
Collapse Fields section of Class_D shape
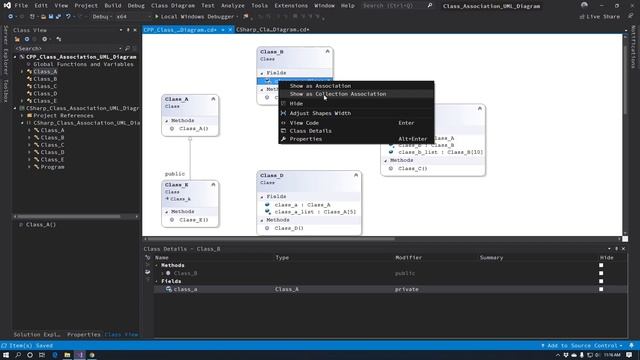[x=262, y=197]
